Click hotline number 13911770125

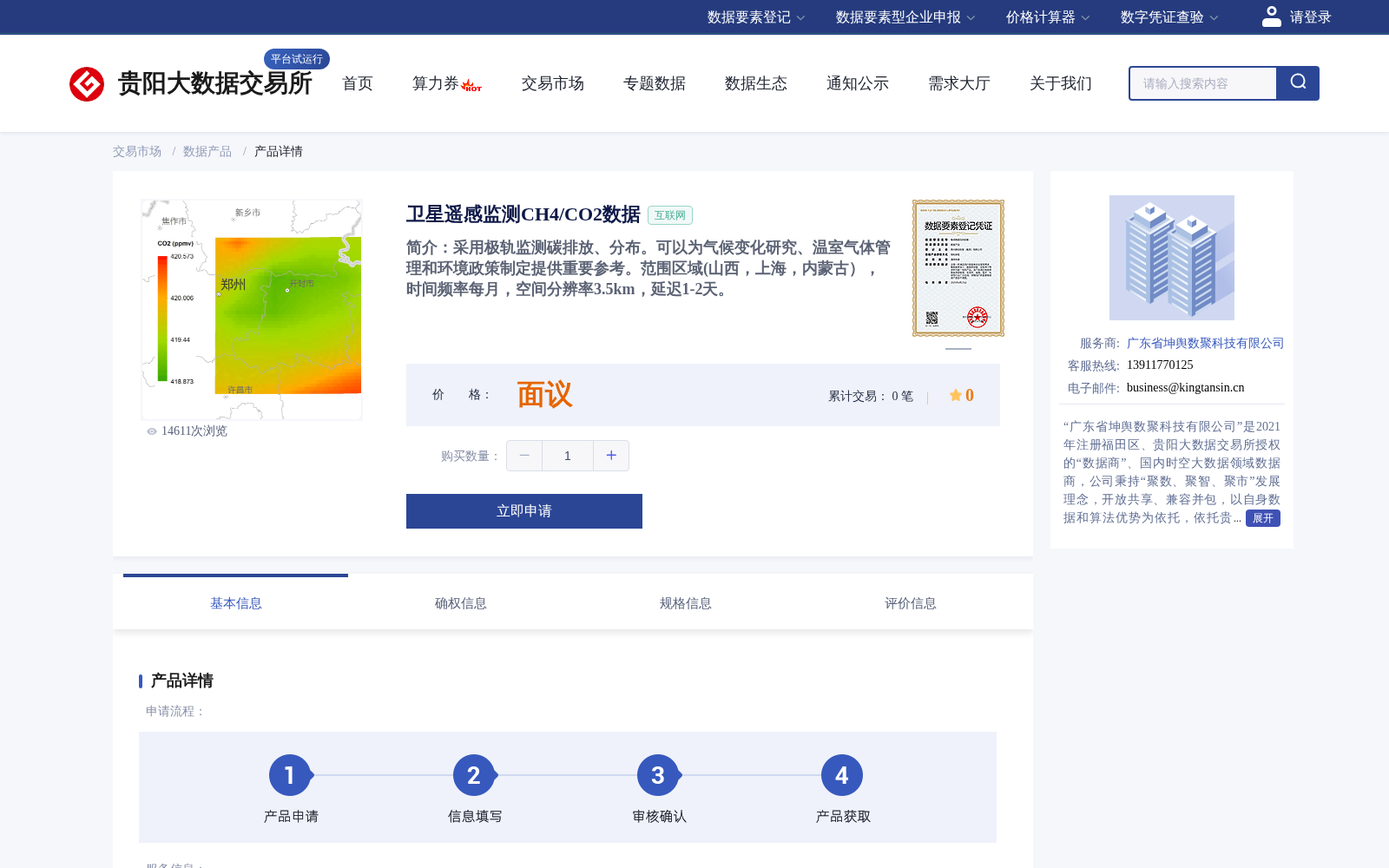pos(1160,365)
